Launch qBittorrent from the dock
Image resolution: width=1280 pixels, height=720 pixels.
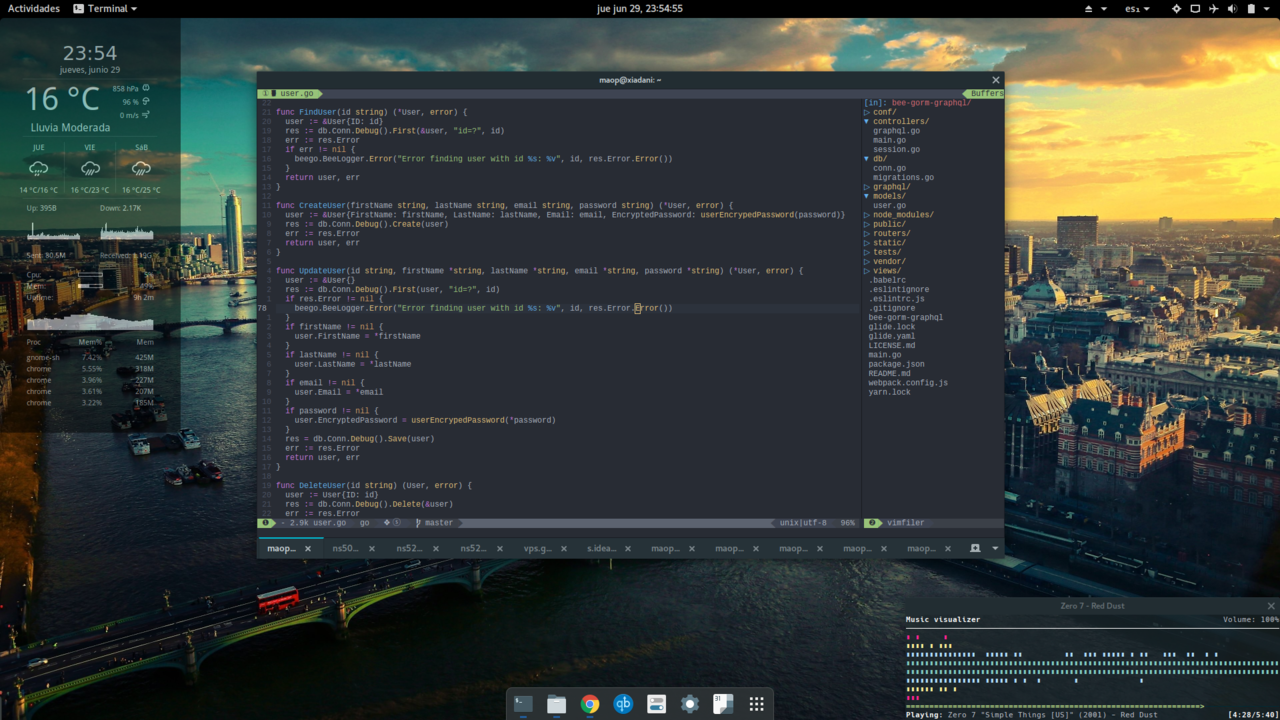[623, 704]
